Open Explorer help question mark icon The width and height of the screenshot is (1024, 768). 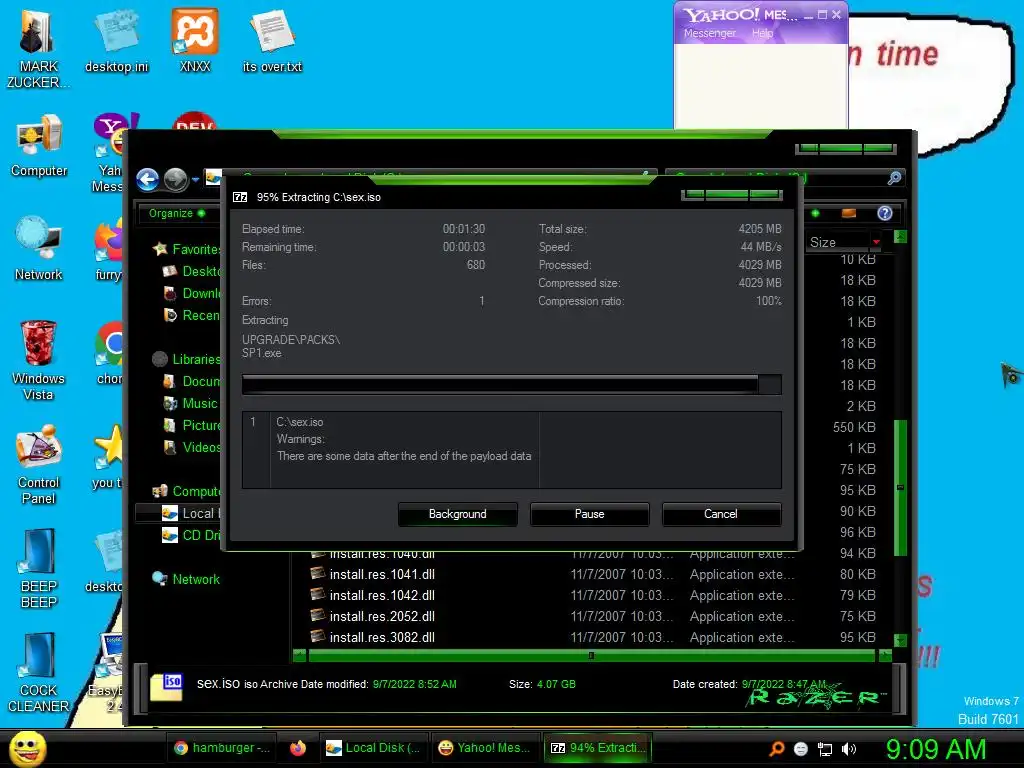tap(884, 213)
